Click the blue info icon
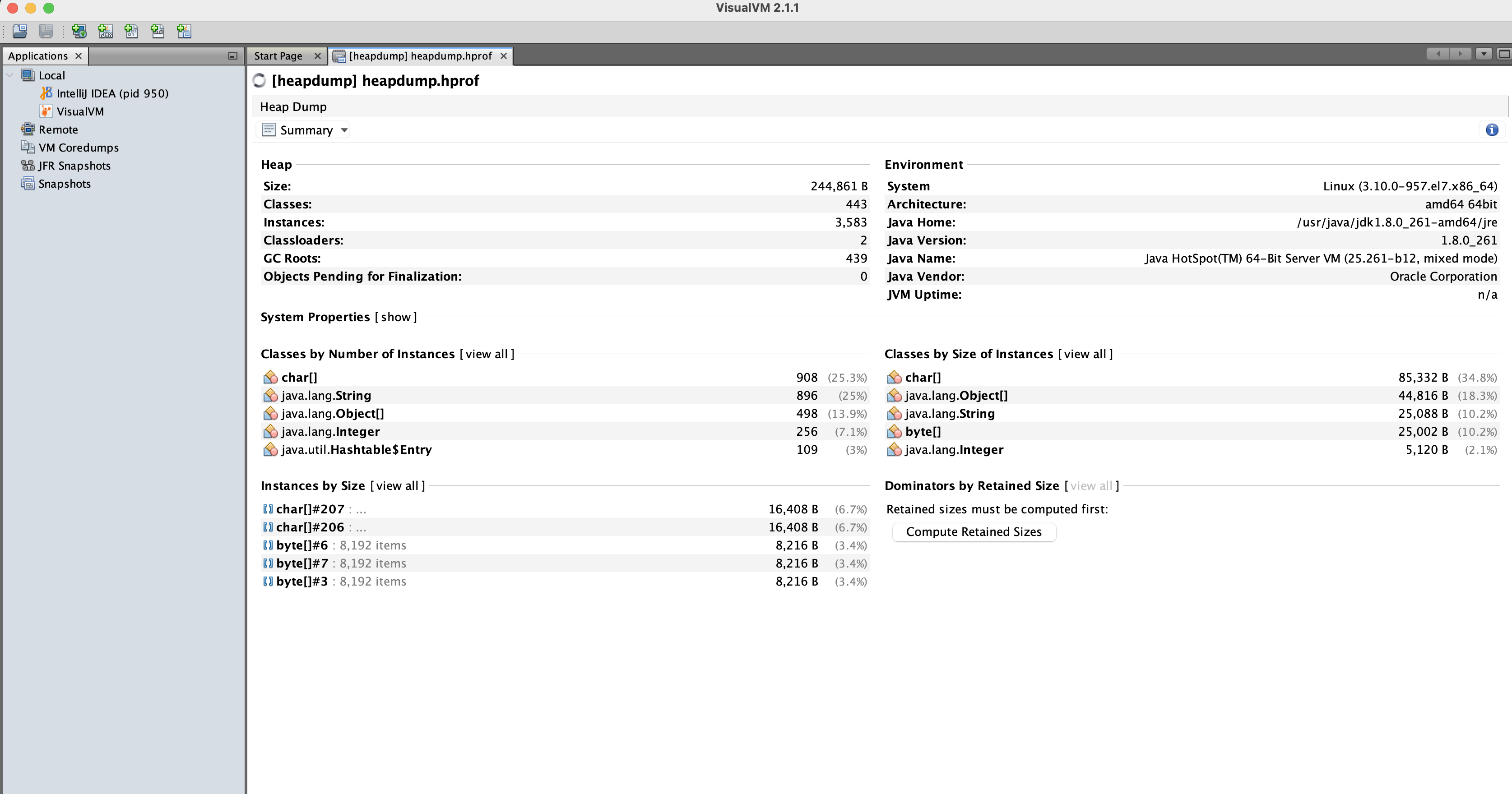 point(1491,130)
